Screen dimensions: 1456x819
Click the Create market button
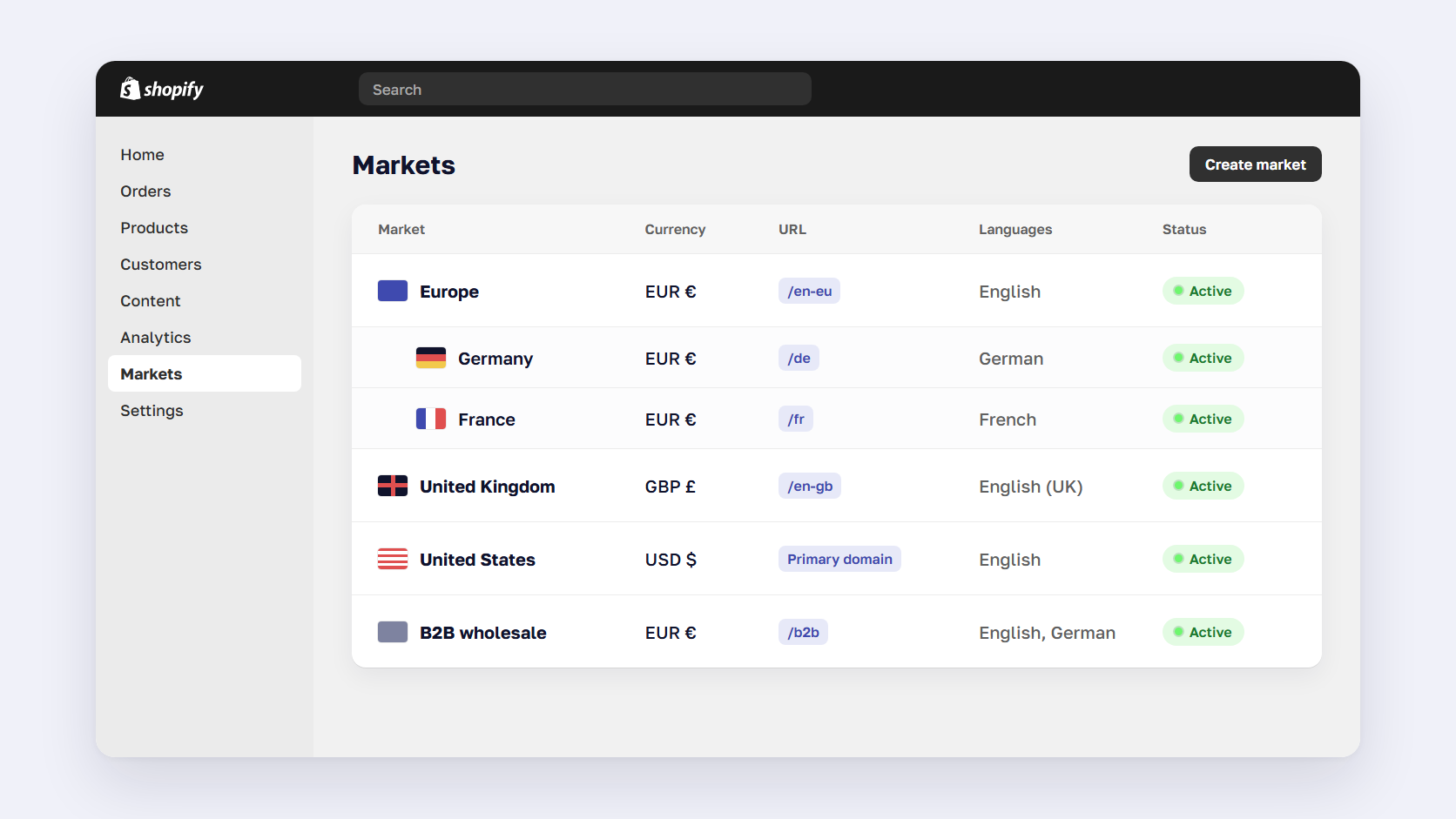coord(1256,164)
